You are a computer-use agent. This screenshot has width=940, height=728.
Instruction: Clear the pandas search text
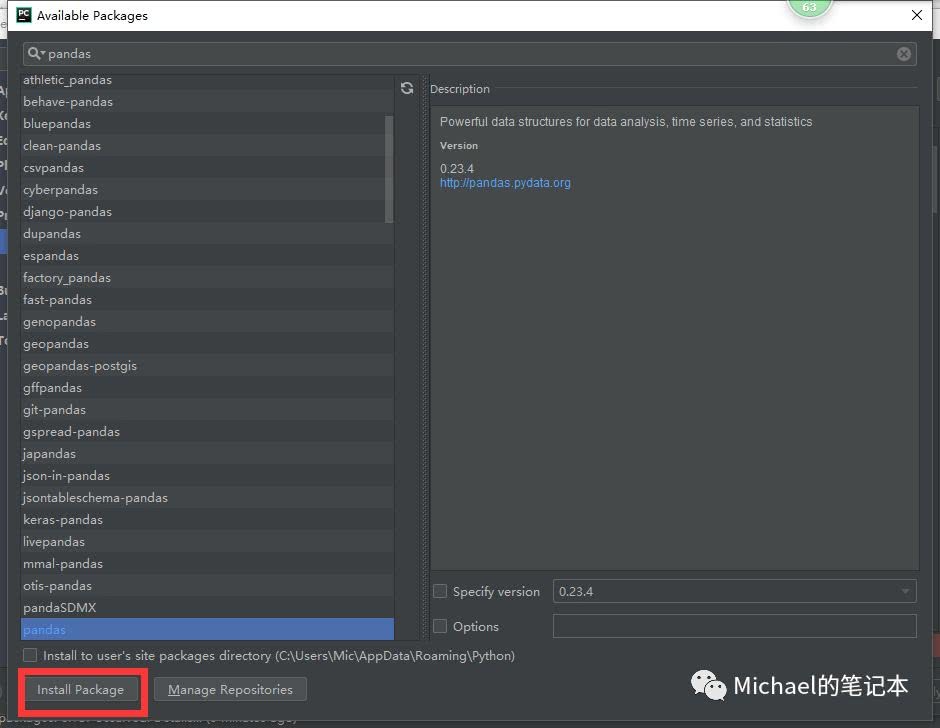pos(903,54)
